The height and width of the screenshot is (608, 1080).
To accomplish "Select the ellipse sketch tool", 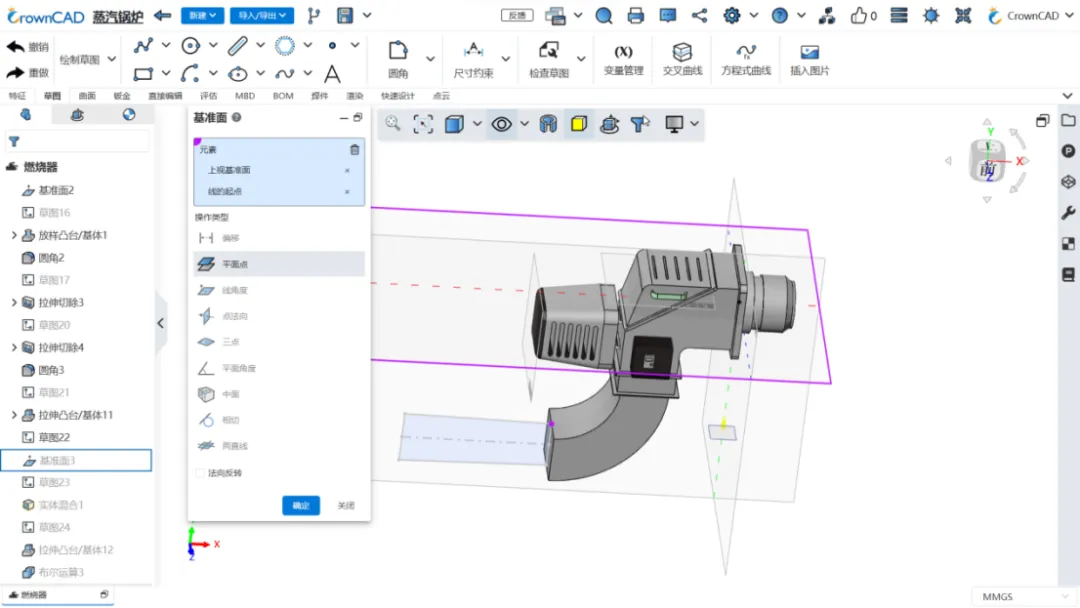I will [x=238, y=73].
